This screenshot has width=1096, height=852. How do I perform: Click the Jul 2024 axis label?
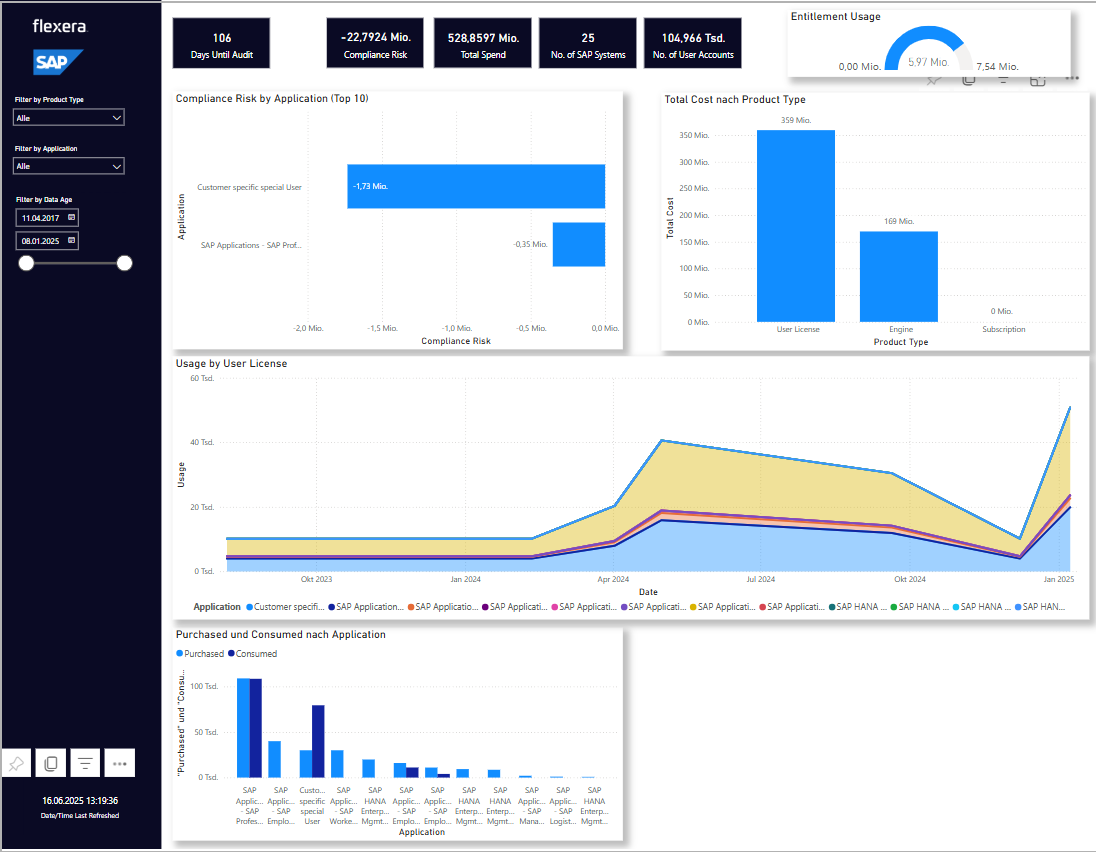[760, 579]
